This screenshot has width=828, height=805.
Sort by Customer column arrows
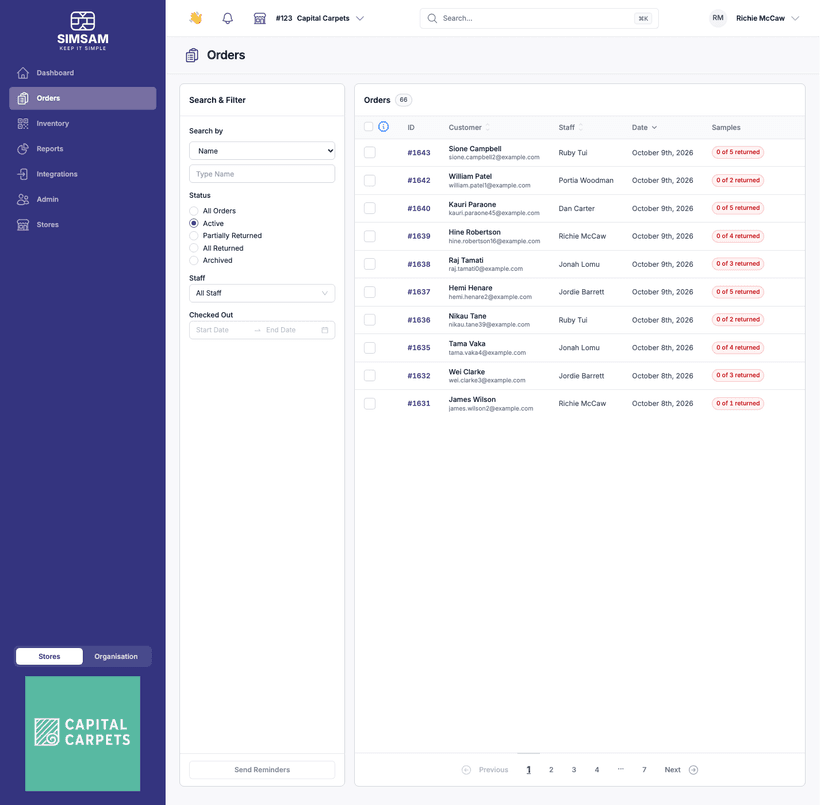[487, 127]
